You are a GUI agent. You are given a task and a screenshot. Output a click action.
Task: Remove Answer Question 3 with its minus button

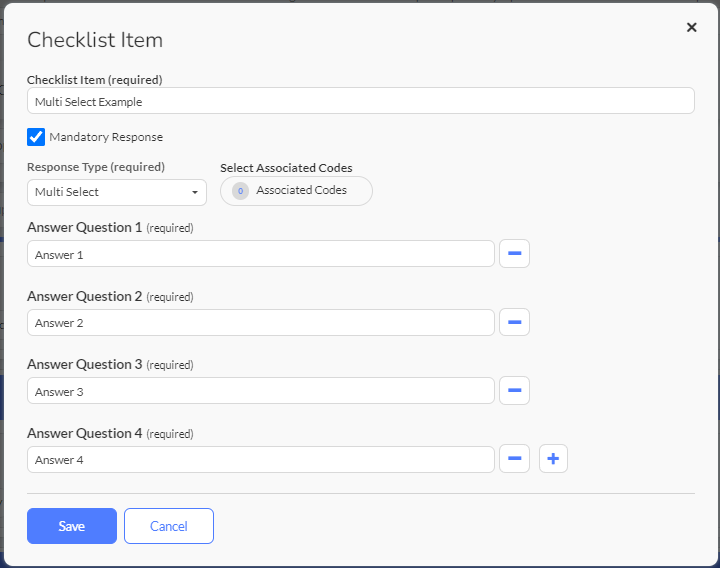(x=514, y=390)
